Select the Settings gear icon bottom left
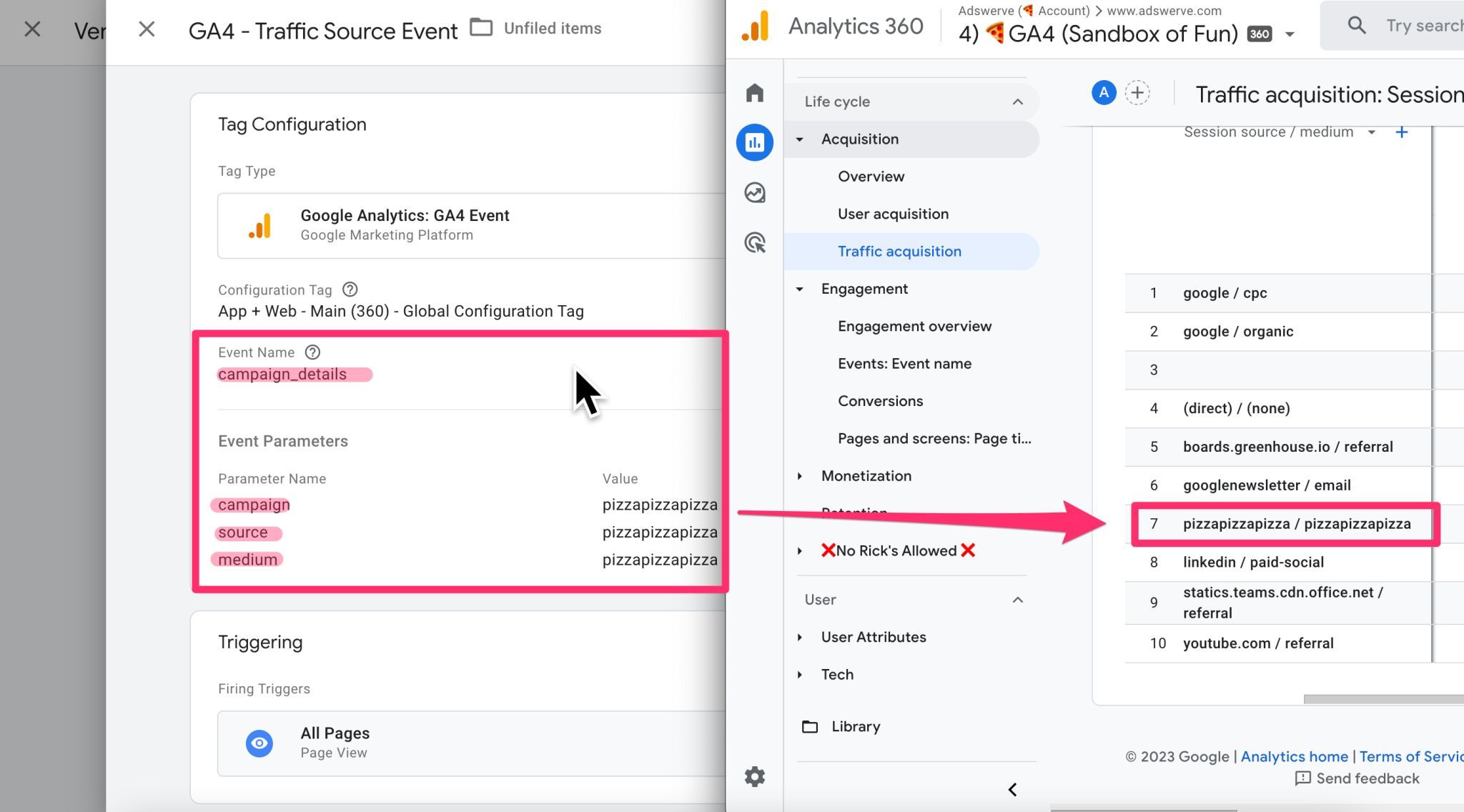This screenshot has width=1464, height=812. coord(755,776)
